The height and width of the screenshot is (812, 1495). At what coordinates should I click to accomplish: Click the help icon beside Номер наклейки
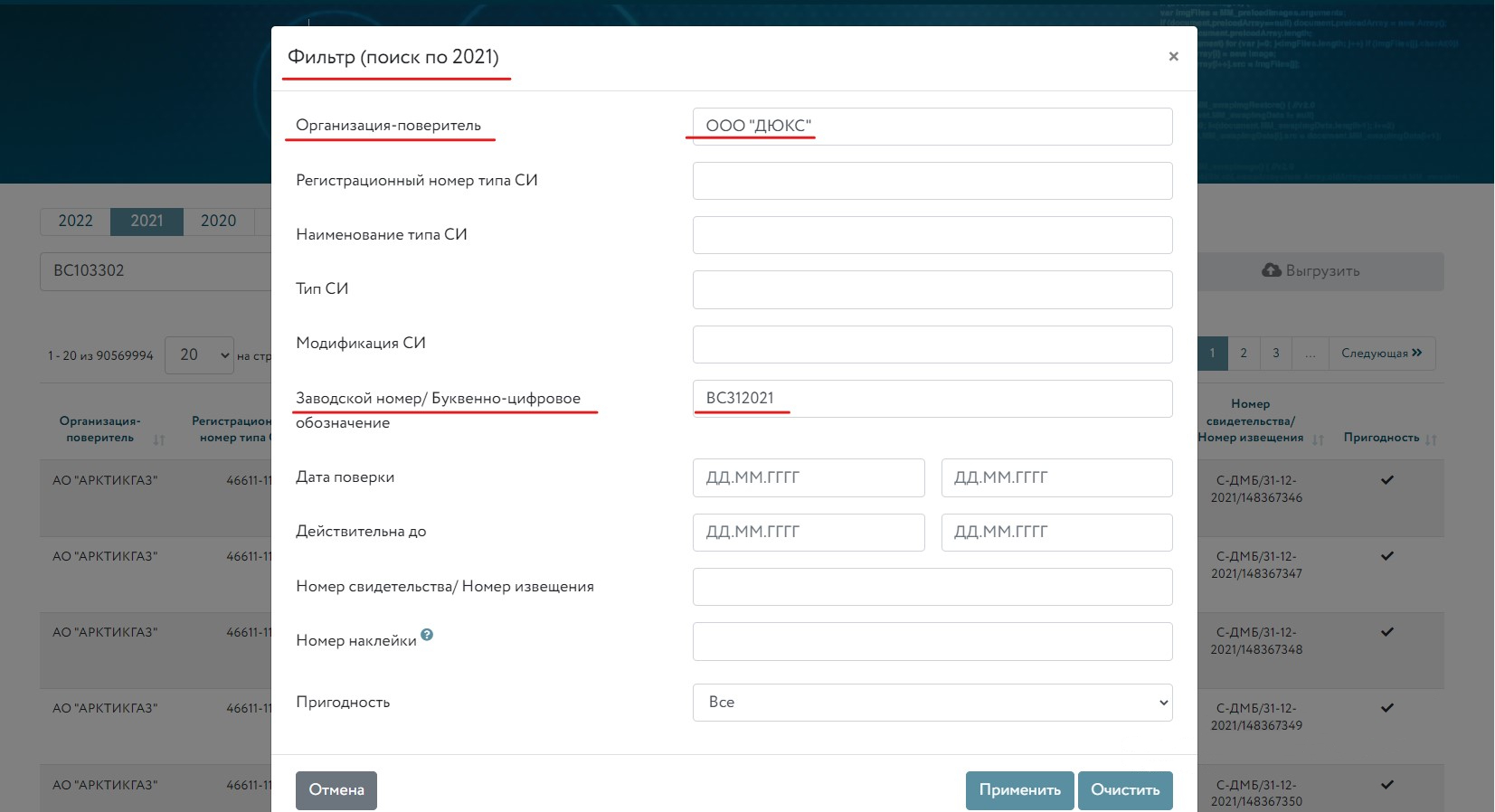pyautogui.click(x=427, y=636)
